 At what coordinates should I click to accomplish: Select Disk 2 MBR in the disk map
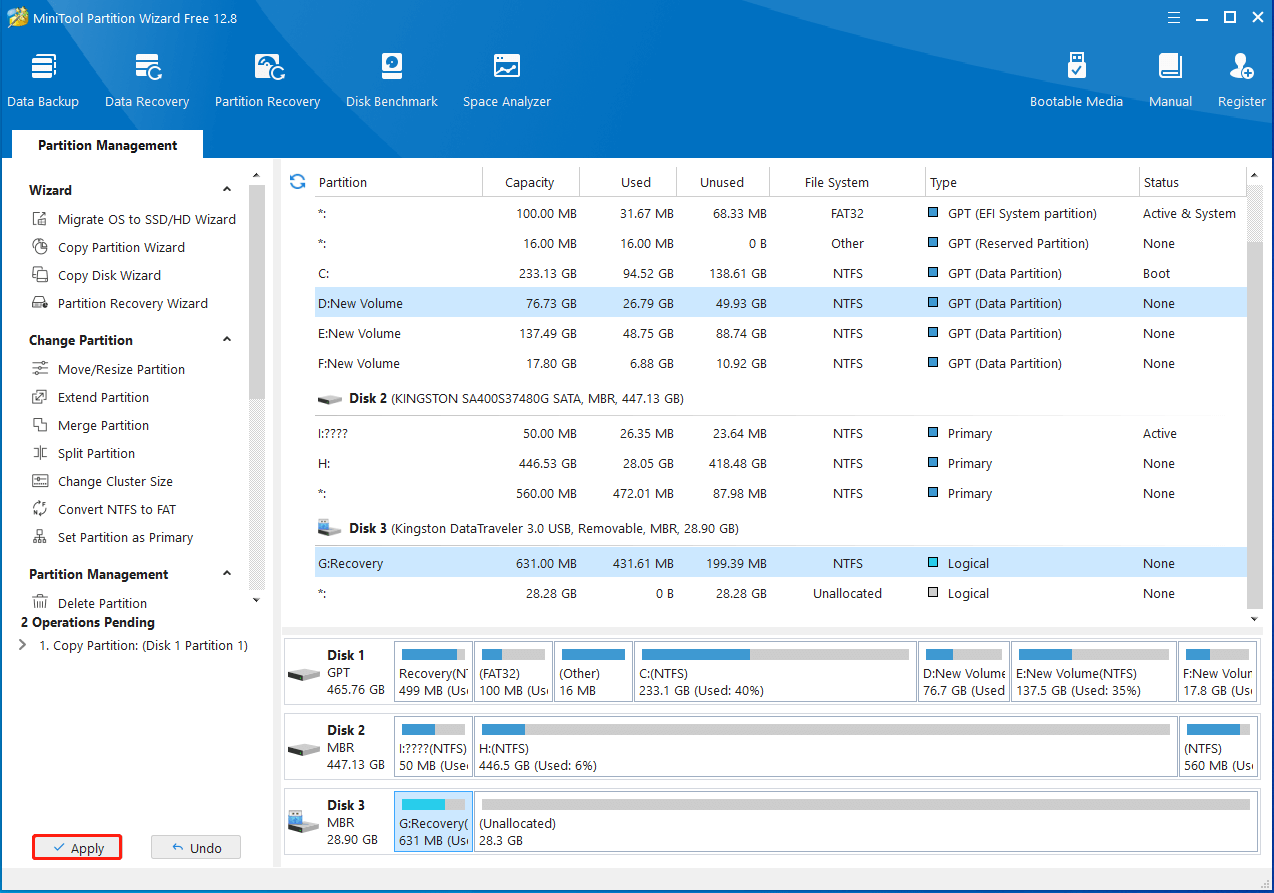(x=338, y=747)
